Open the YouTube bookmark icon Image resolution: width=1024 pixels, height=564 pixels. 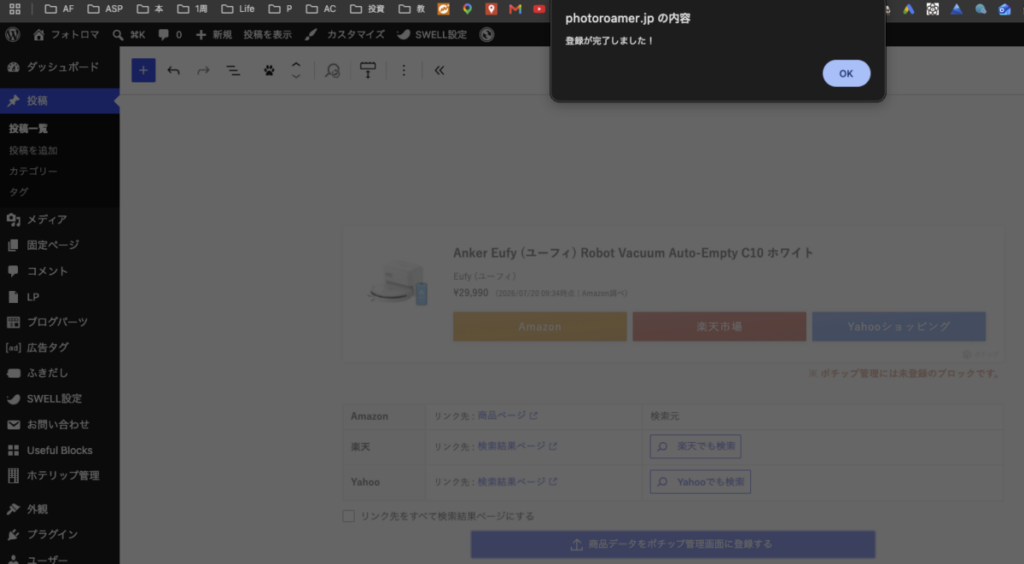tap(539, 9)
